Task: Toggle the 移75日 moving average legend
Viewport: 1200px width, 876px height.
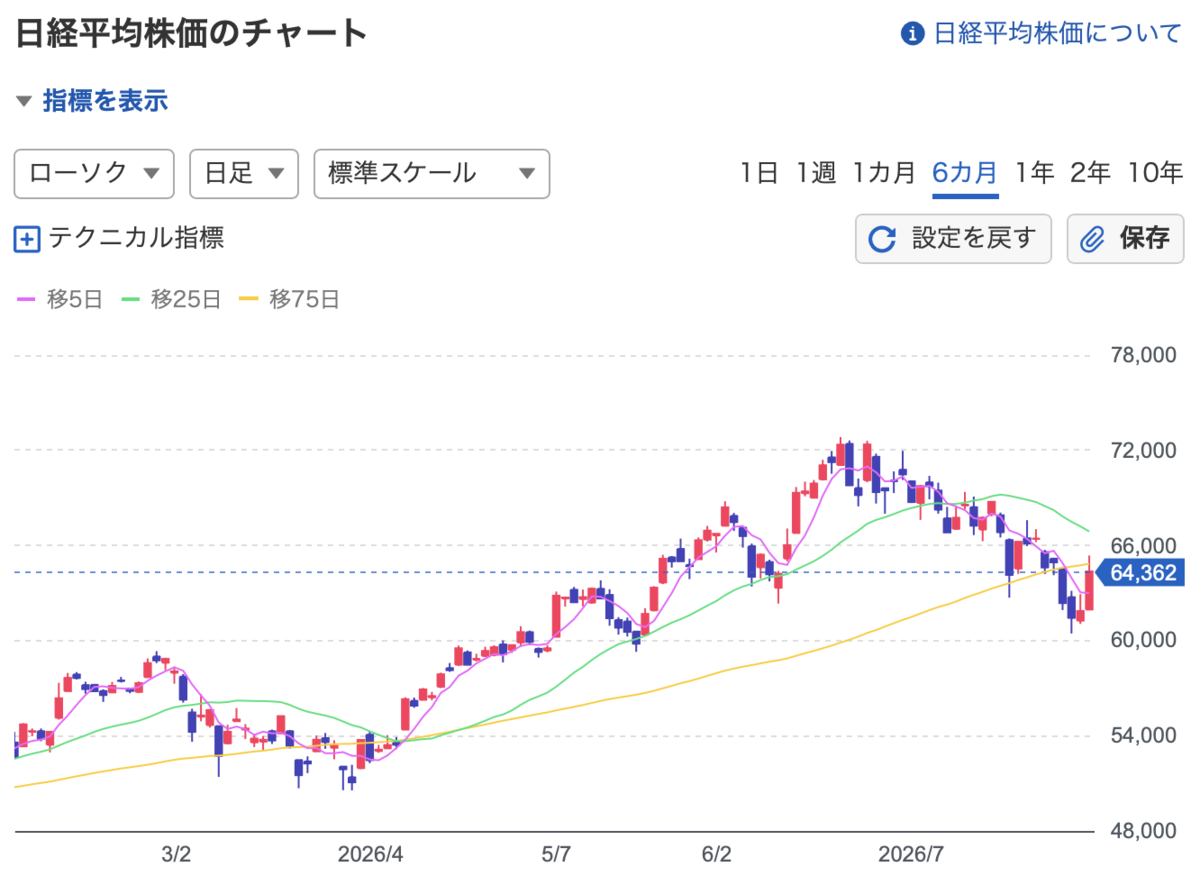Action: 289,298
